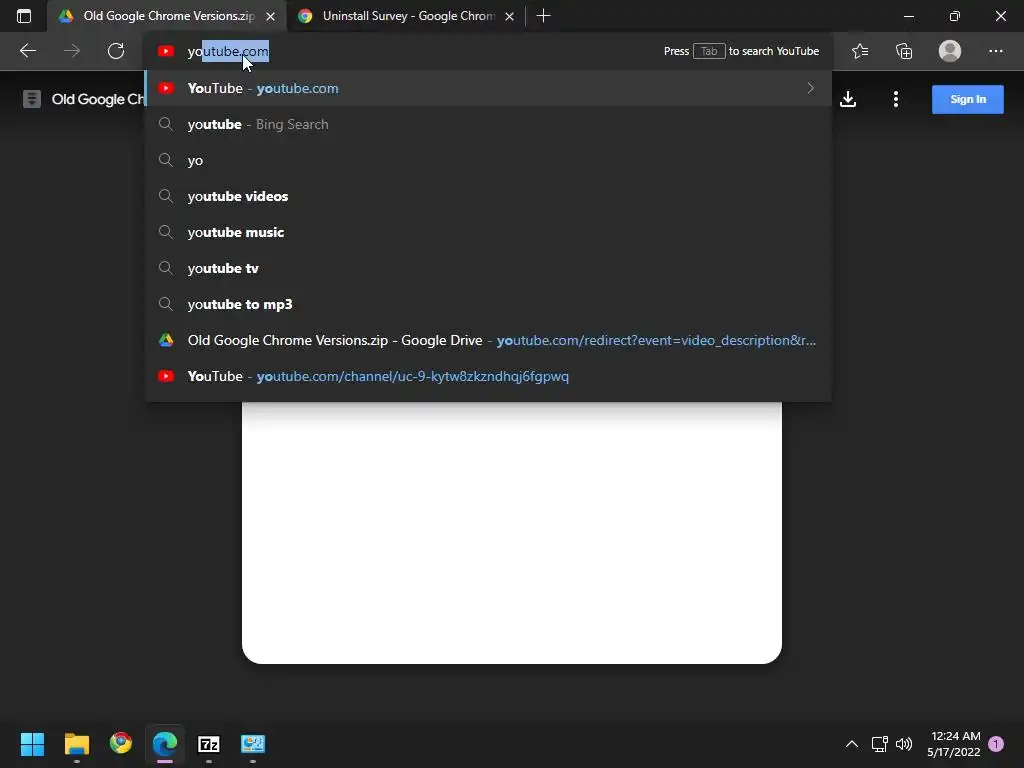Open volume speaker tray icon
Screen dimensions: 1024x768
coord(904,744)
